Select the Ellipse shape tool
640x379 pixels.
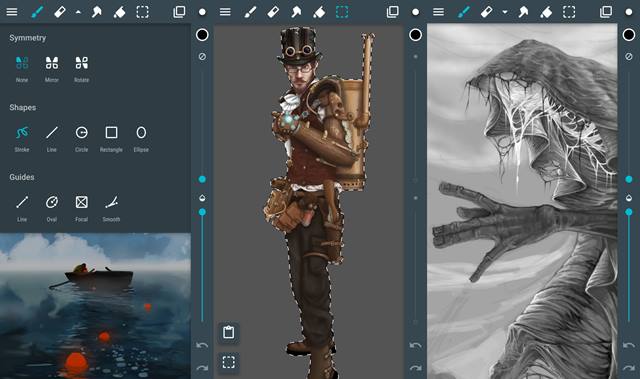141,139
